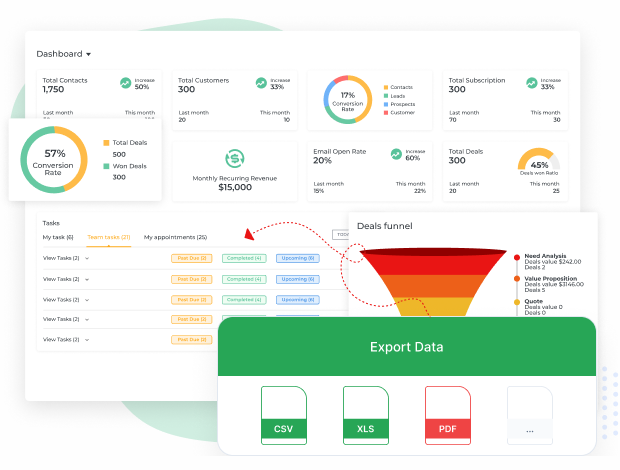The height and width of the screenshot is (470, 620).
Task: Click the Need Analysis stage label
Action: 545,256
